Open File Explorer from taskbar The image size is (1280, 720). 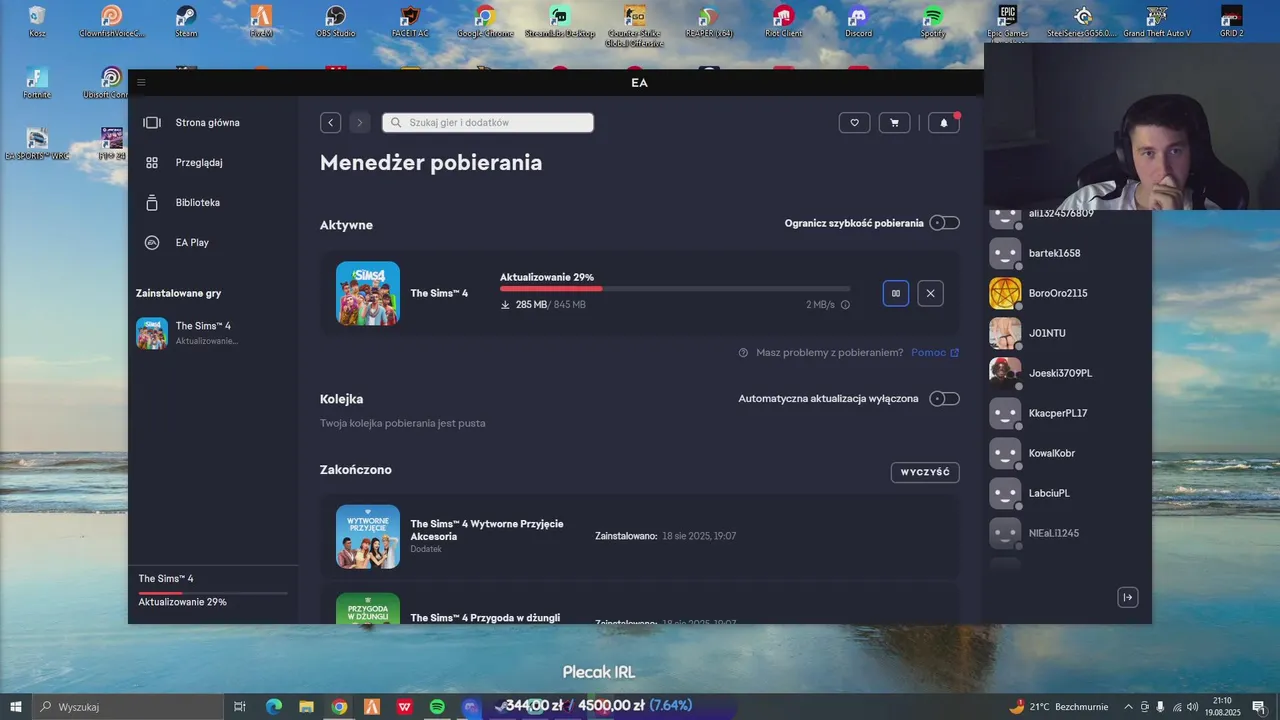tap(306, 706)
